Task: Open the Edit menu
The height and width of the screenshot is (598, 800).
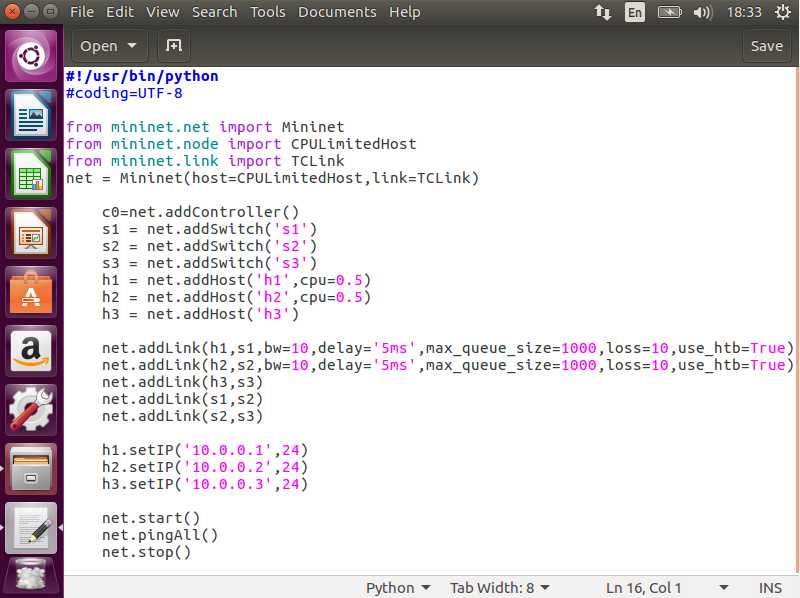Action: [x=120, y=12]
